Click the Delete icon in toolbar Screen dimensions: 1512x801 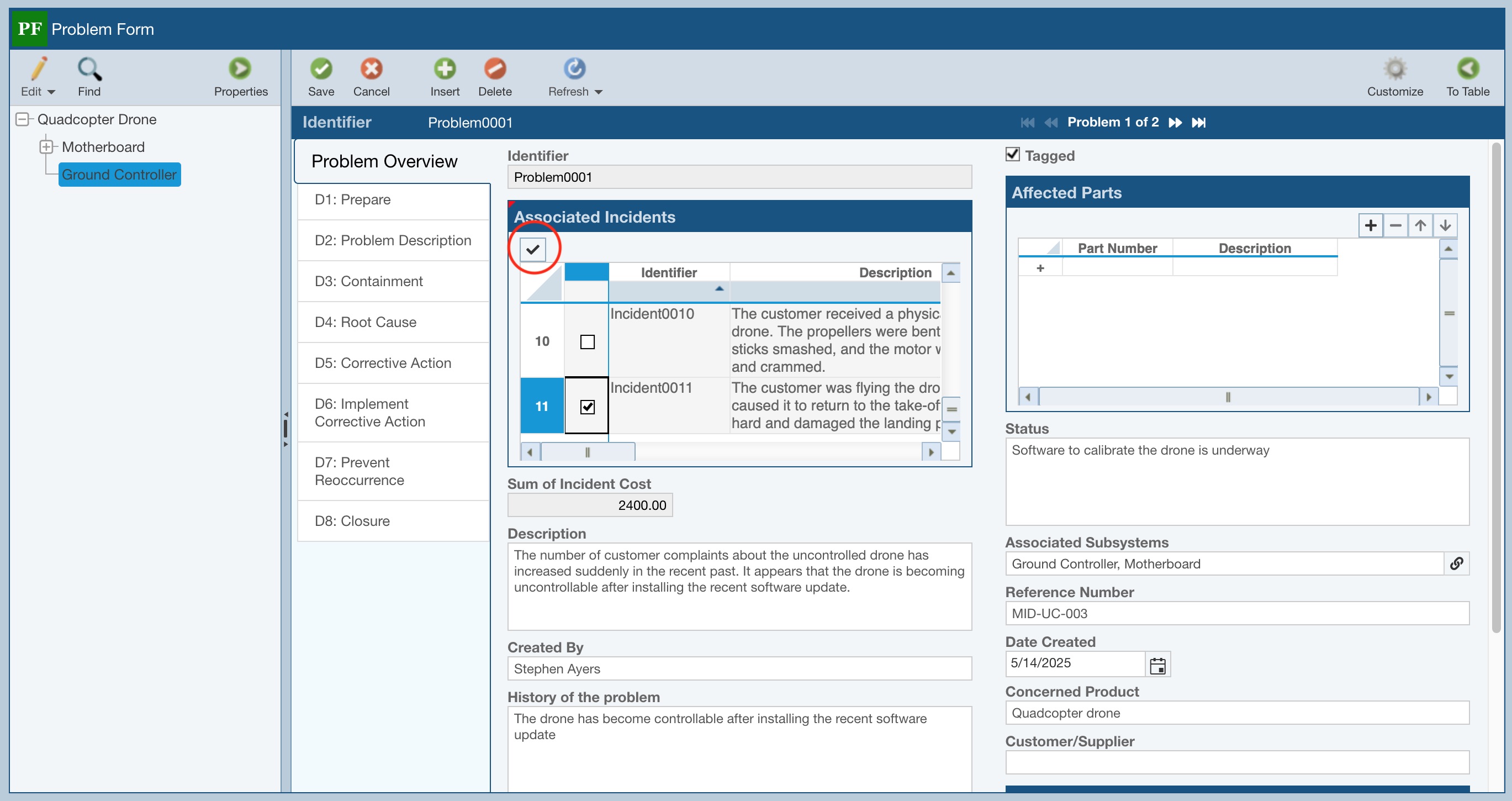pos(495,69)
